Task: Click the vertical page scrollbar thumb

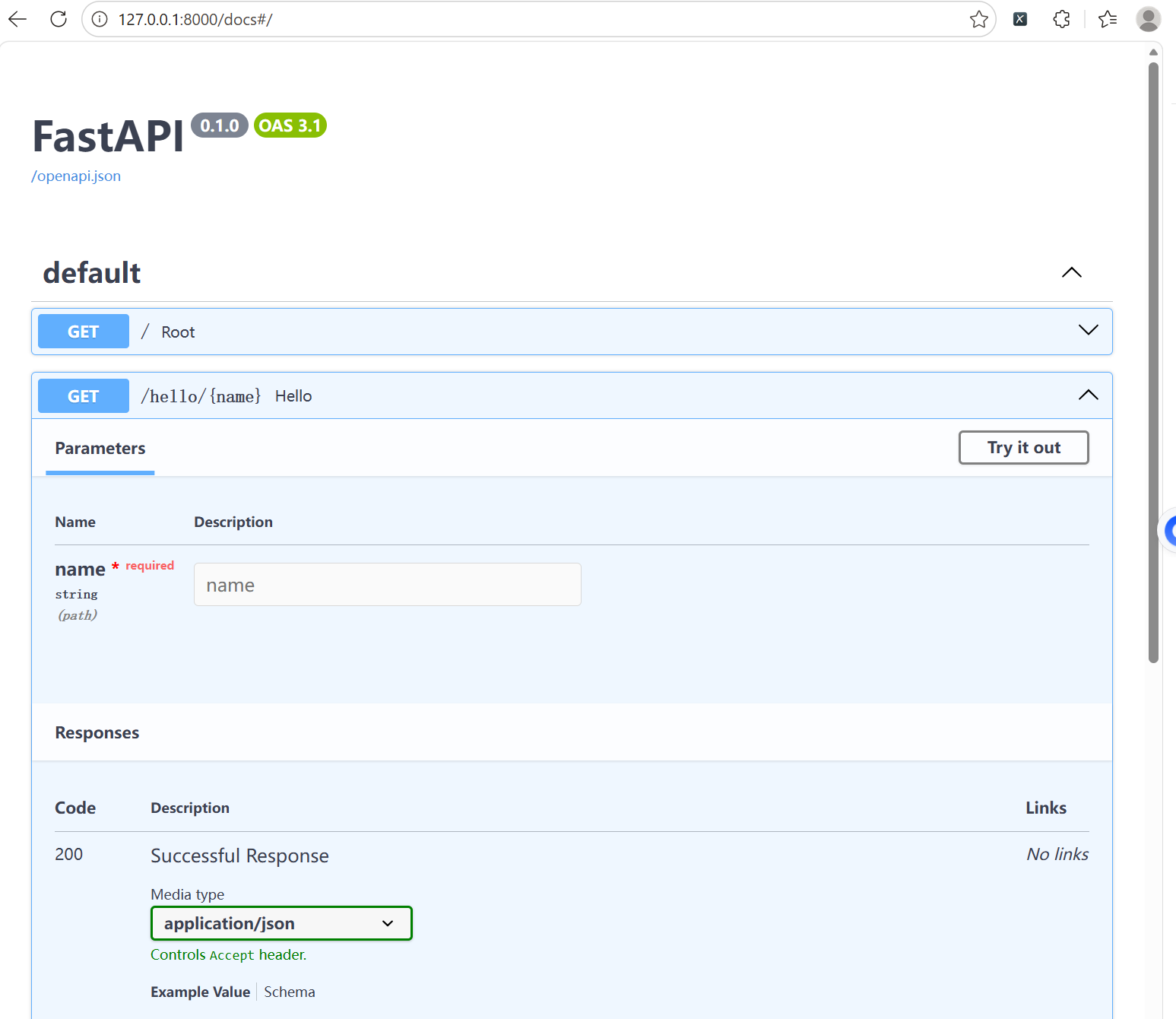Action: (1153, 362)
